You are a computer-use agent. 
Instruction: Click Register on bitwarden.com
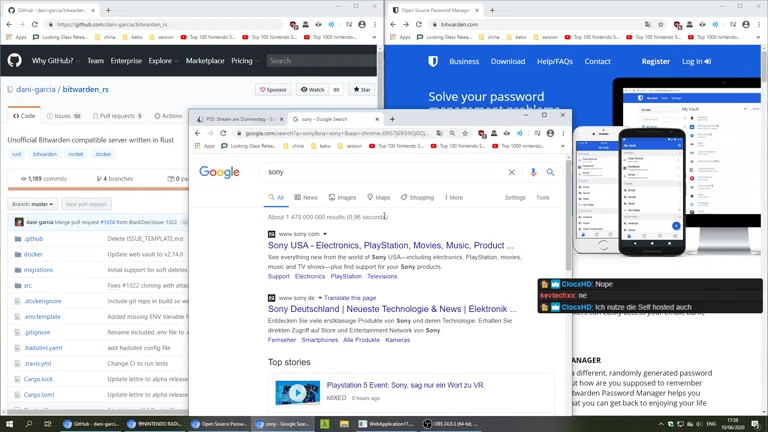click(x=655, y=61)
